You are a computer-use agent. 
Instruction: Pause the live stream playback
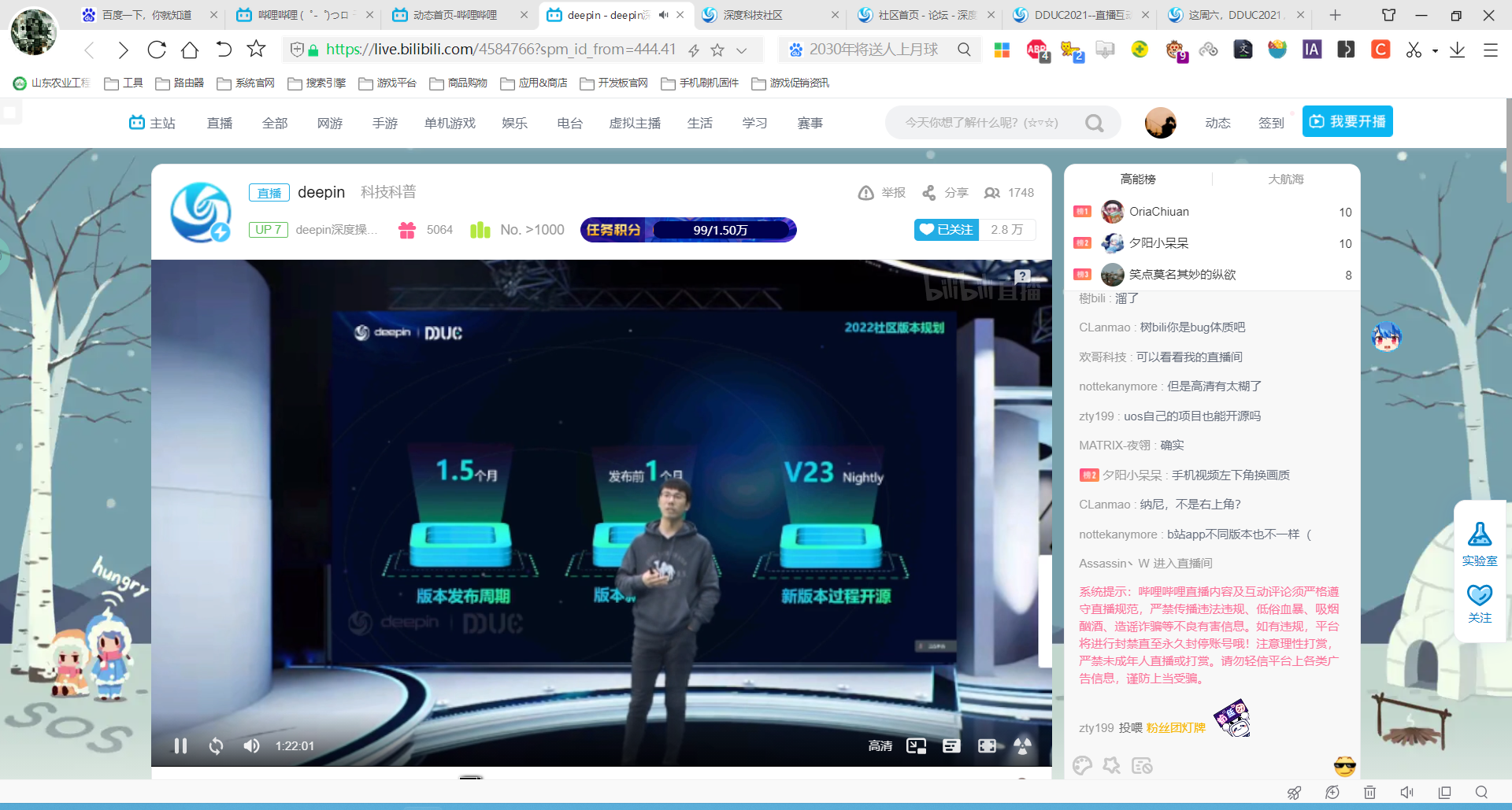[180, 745]
